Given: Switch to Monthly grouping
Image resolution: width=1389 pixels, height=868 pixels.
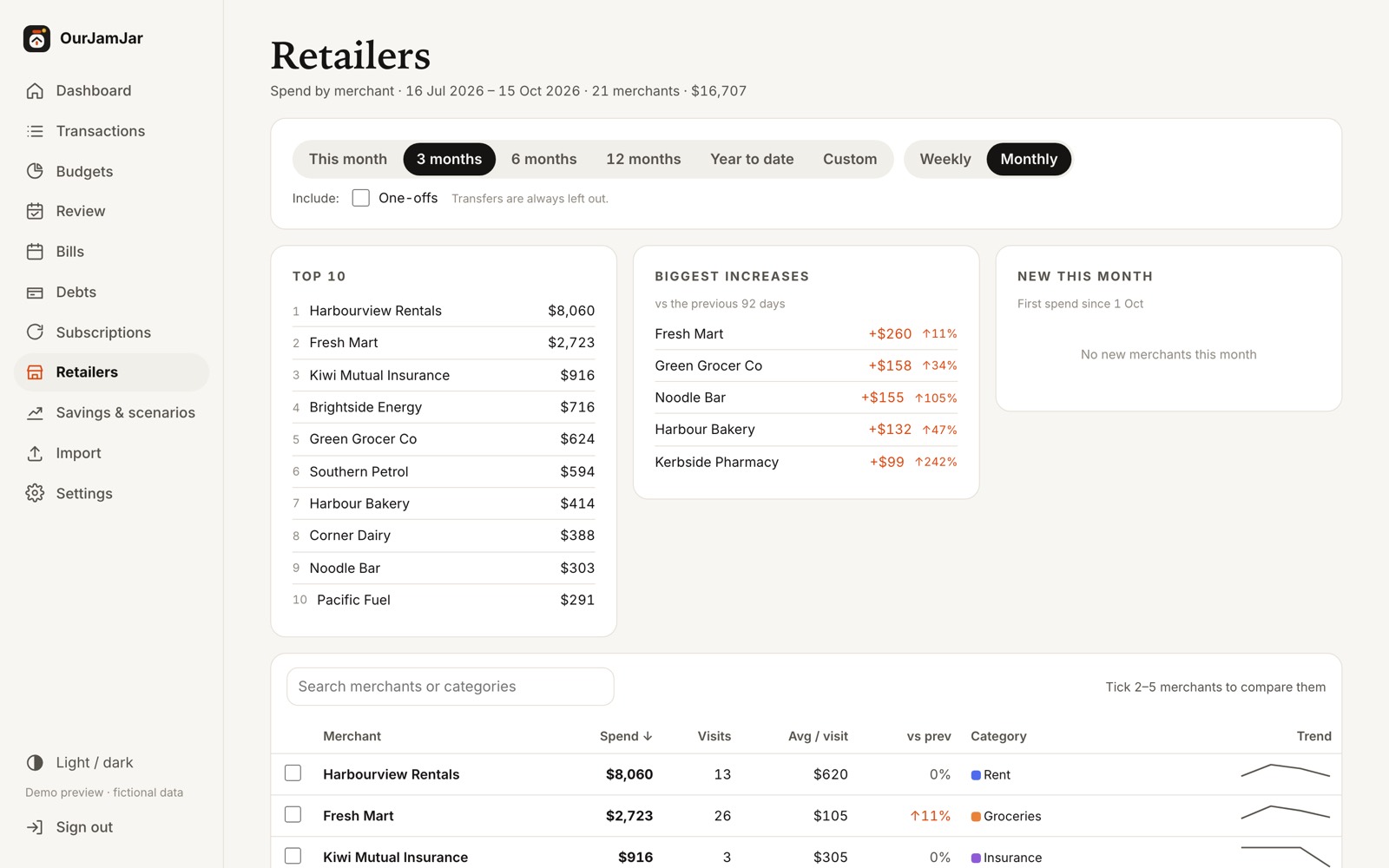Looking at the screenshot, I should click(1029, 160).
